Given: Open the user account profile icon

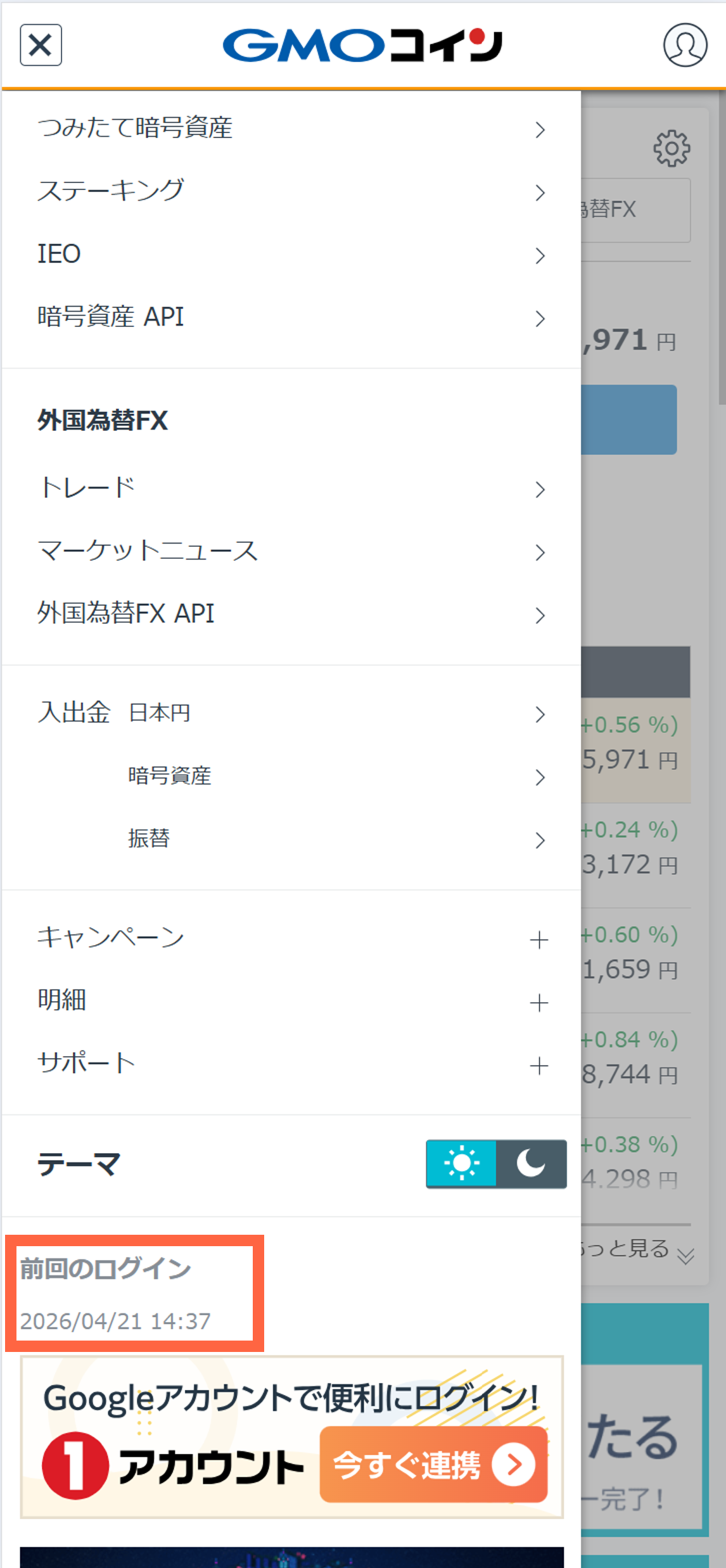Looking at the screenshot, I should (685, 45).
